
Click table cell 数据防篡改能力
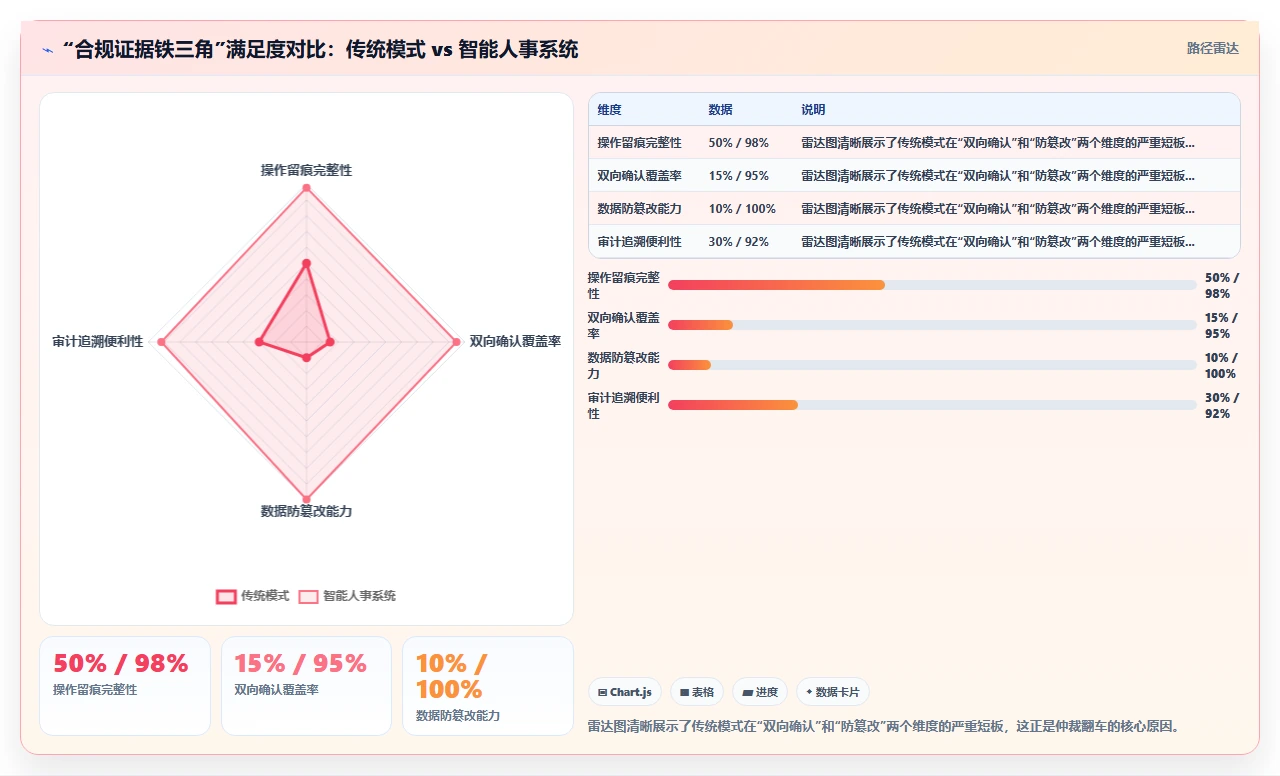(640, 209)
